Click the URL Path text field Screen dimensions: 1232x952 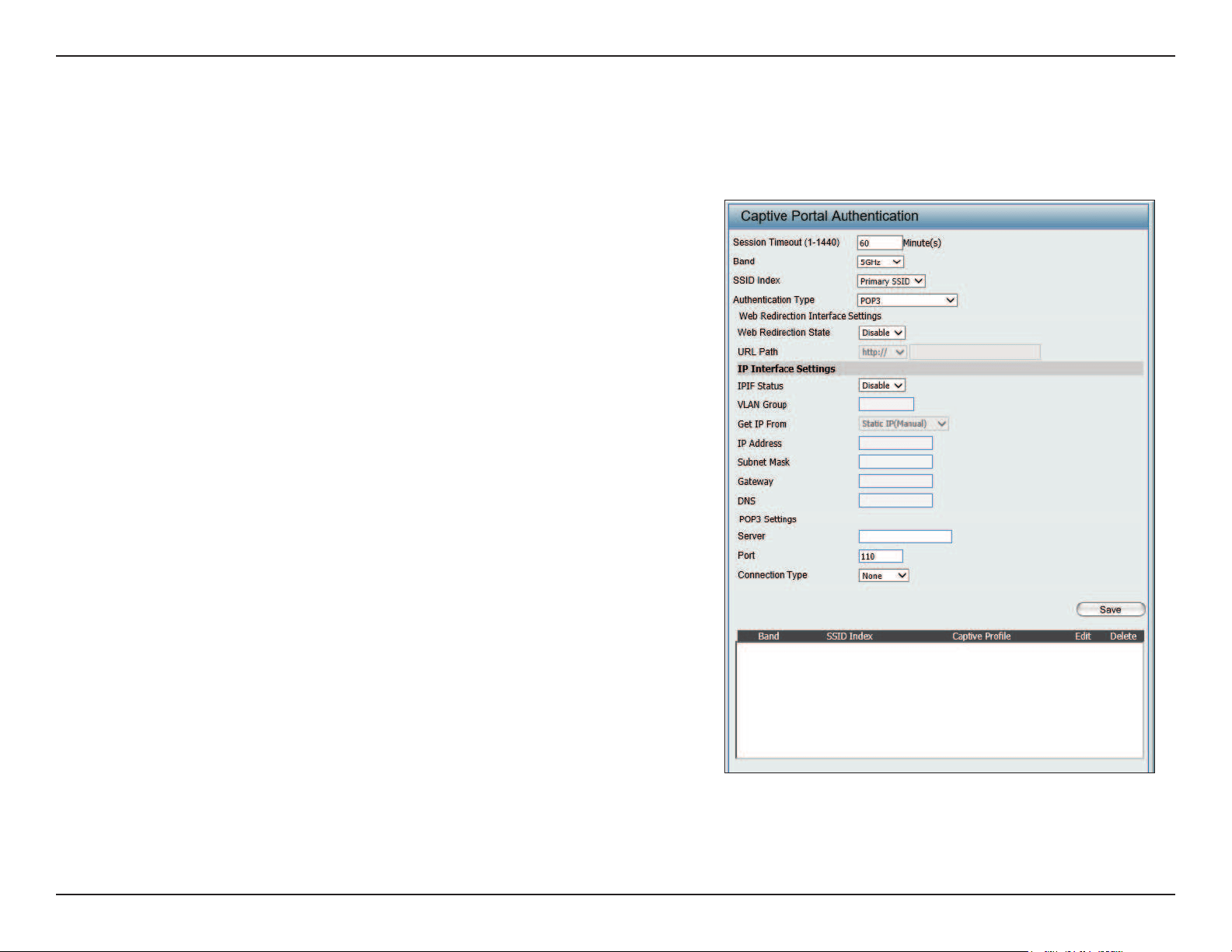(975, 352)
